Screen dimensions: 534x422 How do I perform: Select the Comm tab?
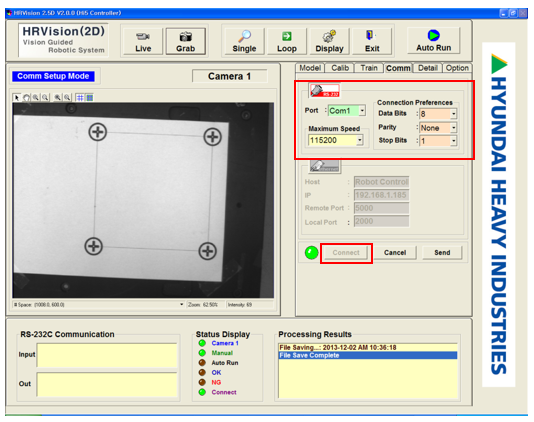(398, 68)
